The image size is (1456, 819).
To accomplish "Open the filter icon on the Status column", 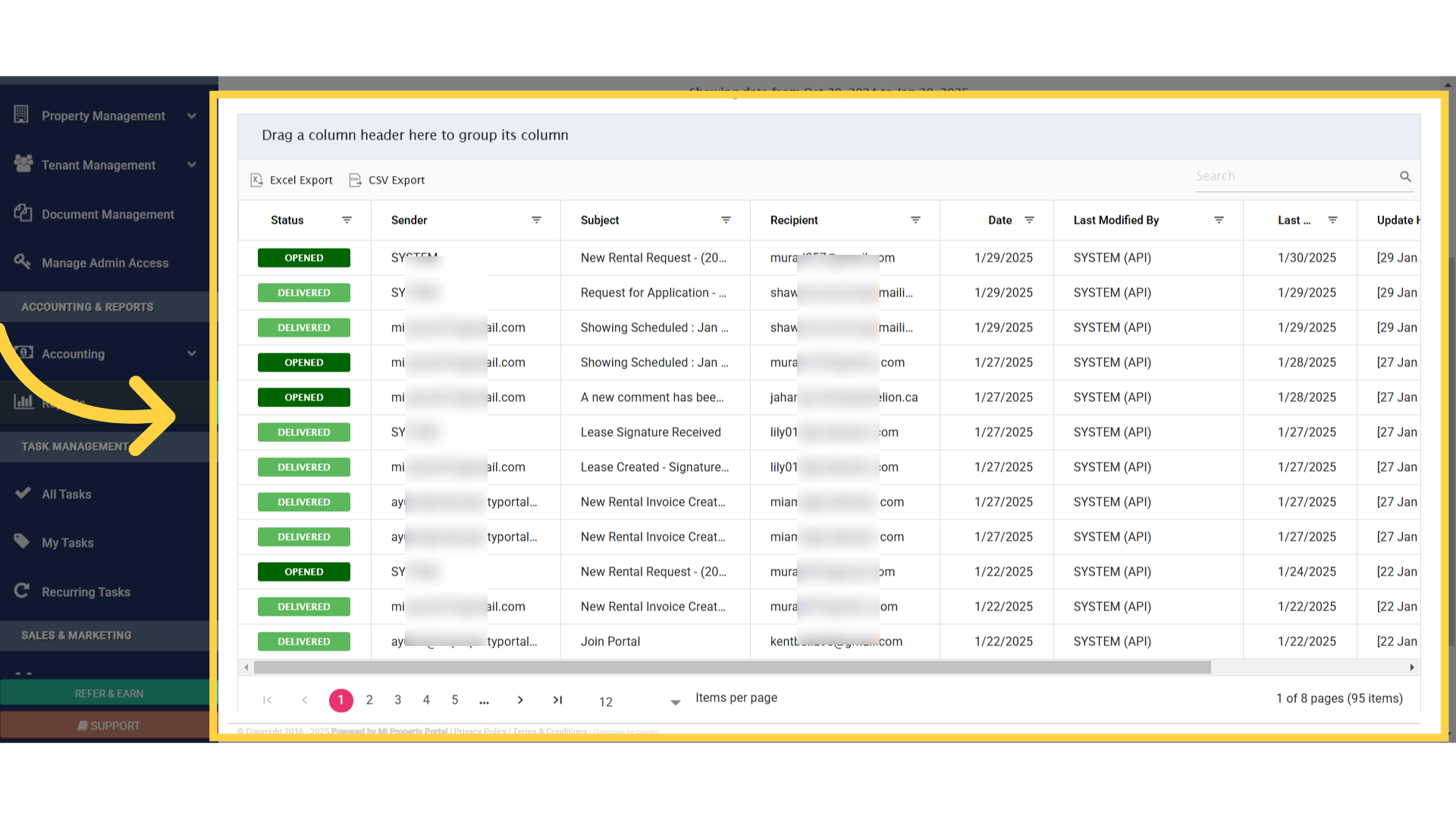I will [x=347, y=220].
